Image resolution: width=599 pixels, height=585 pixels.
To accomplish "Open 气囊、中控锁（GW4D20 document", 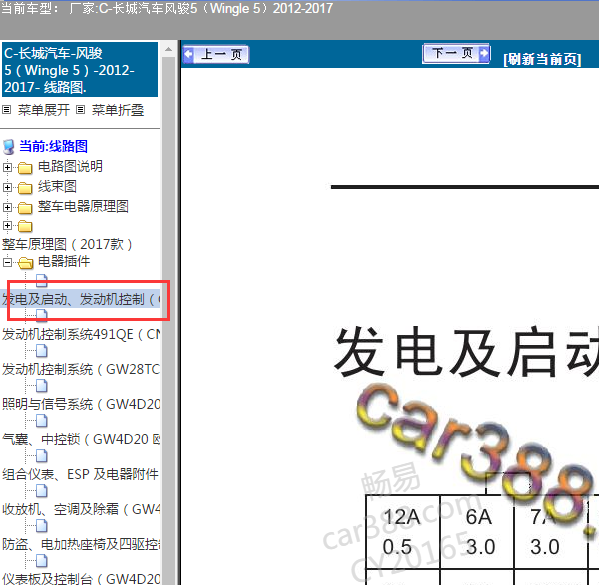I will [81, 439].
